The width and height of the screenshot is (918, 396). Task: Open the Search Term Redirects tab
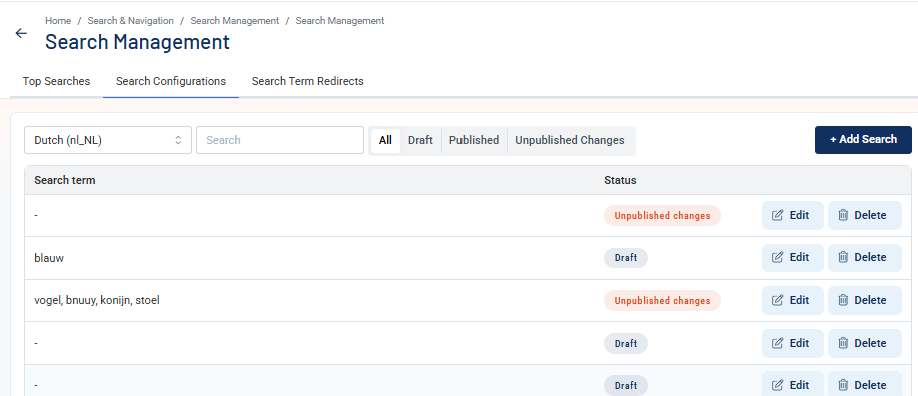307,81
